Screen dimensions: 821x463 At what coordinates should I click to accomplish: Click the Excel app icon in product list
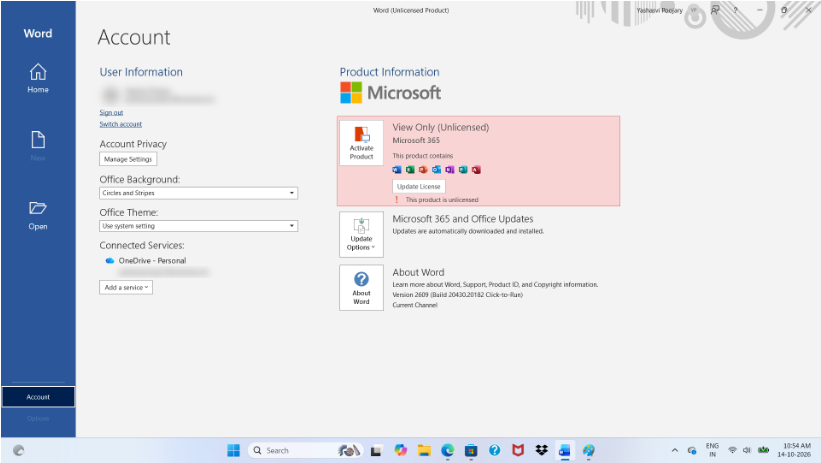tap(410, 170)
